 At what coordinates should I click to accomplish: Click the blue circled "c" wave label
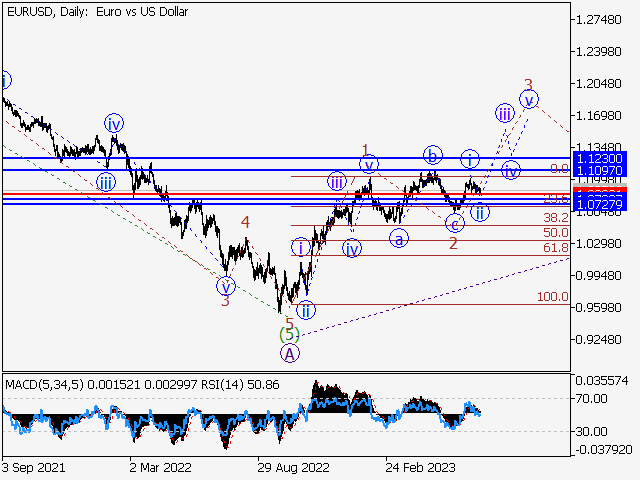click(x=455, y=224)
